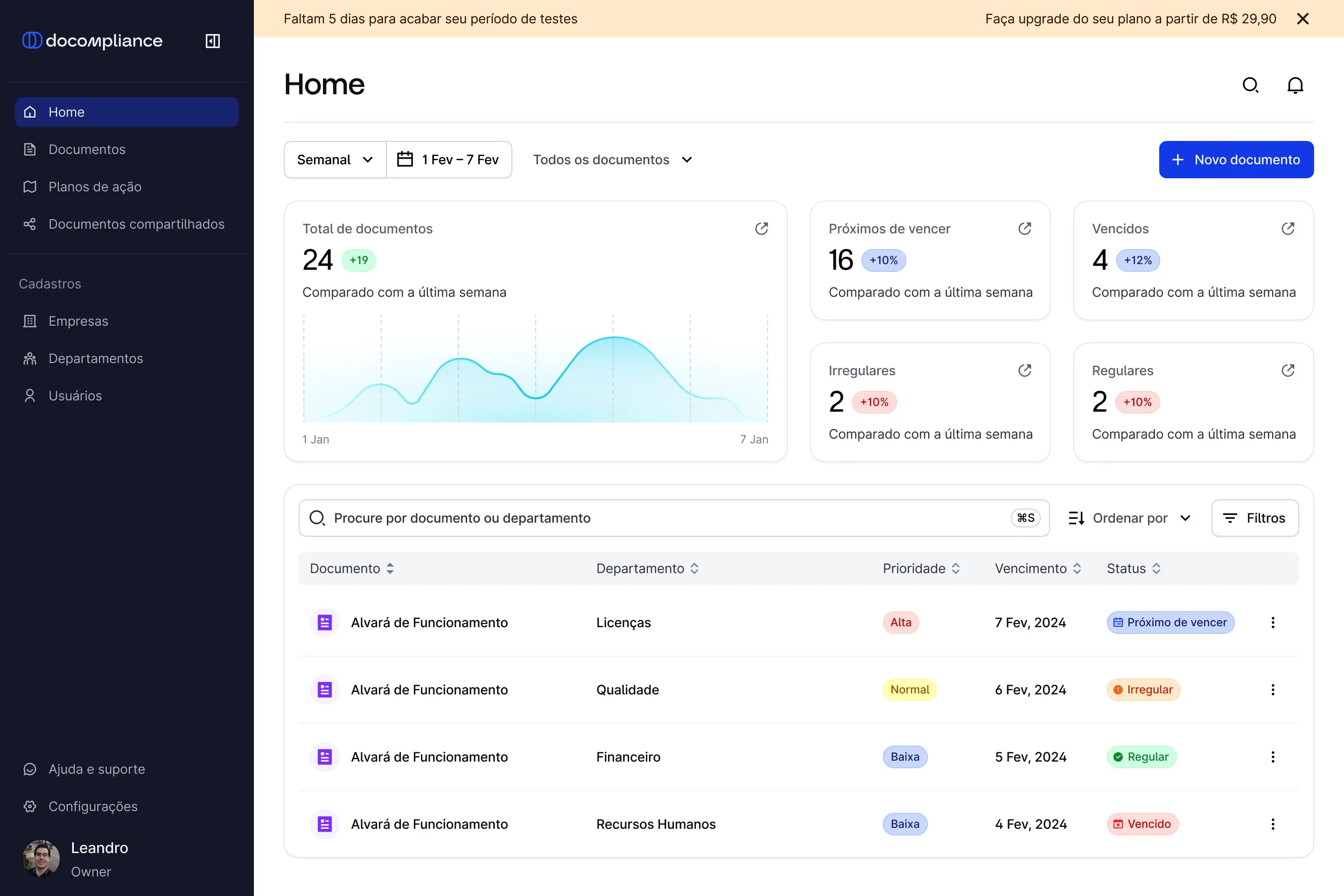Open row options for Recursos Humanos document
1344x896 pixels.
(1273, 824)
